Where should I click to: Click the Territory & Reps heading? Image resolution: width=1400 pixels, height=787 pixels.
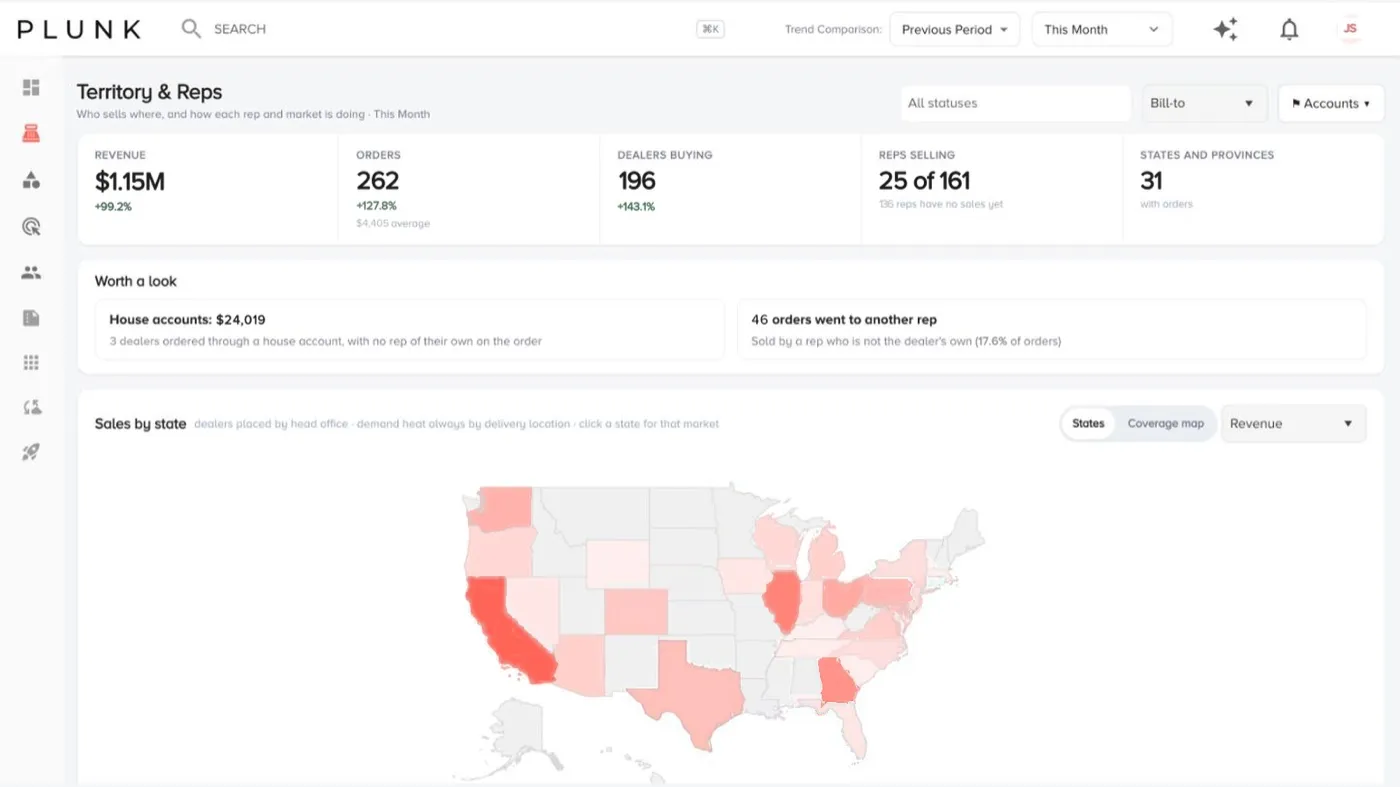[x=150, y=92]
